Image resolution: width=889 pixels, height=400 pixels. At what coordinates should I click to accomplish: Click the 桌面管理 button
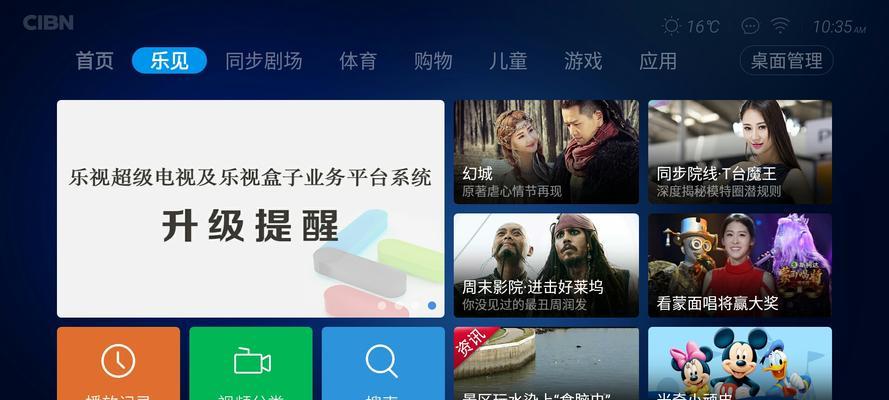(x=786, y=61)
